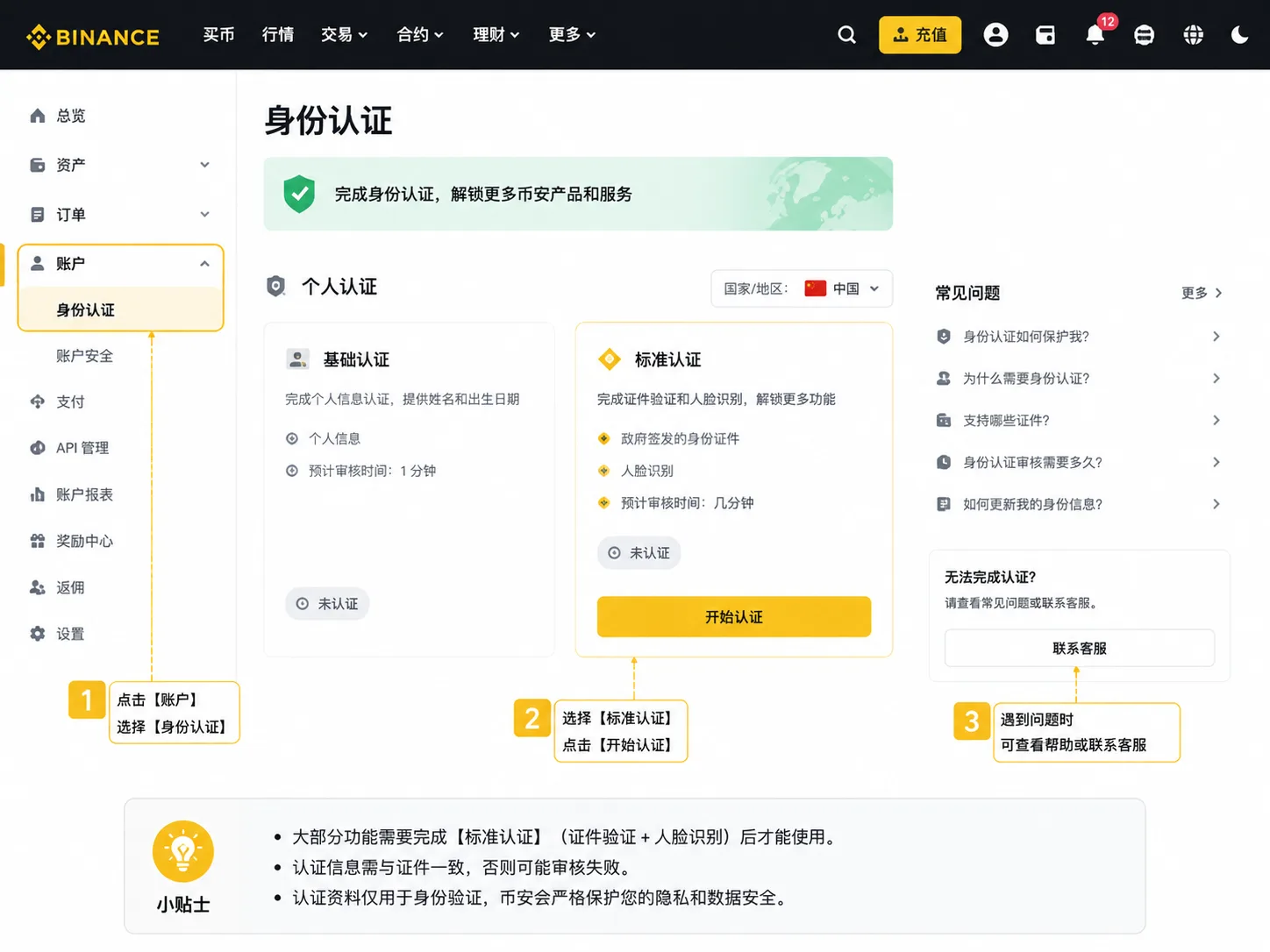Open 如何更新我的身份信息 question
Viewport: 1270px width, 952px height.
point(1080,504)
